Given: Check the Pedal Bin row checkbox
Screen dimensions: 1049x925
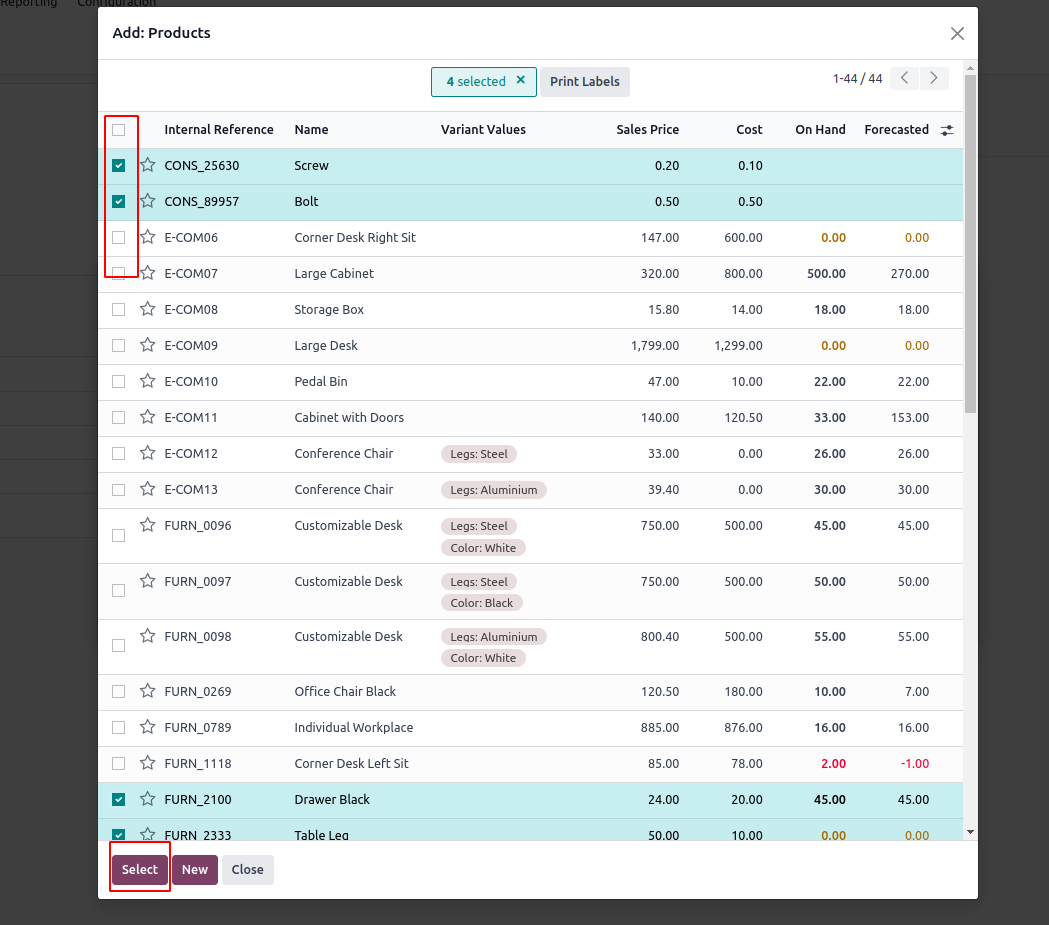Looking at the screenshot, I should point(118,382).
